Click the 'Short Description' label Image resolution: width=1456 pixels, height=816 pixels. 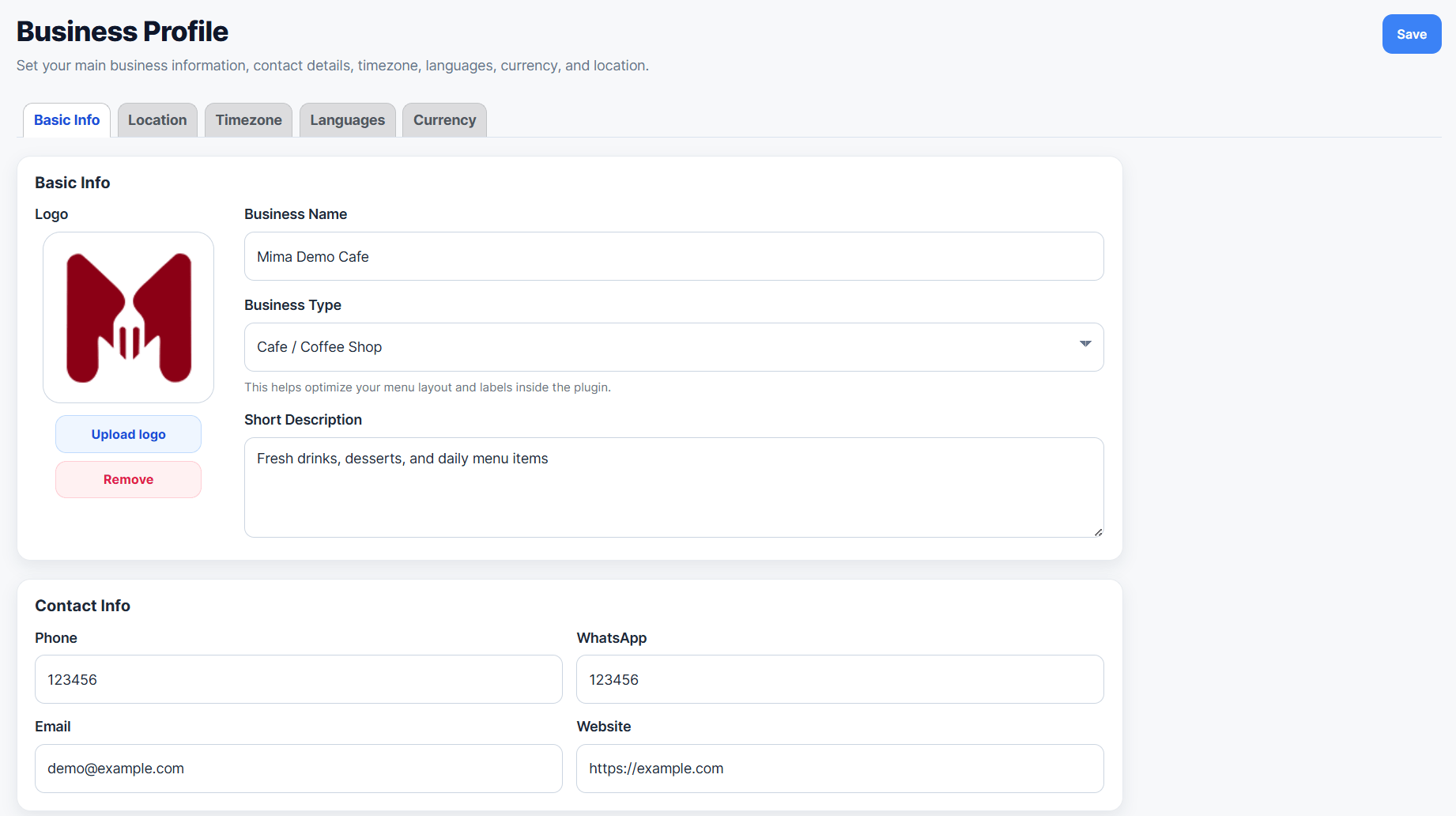coord(303,420)
